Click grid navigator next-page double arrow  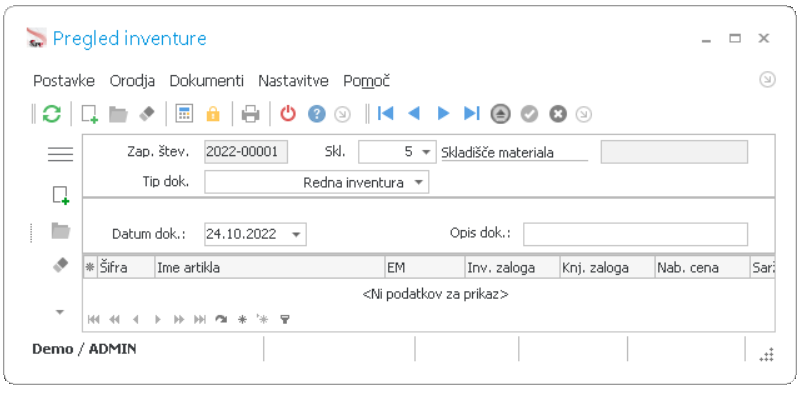[x=178, y=320]
